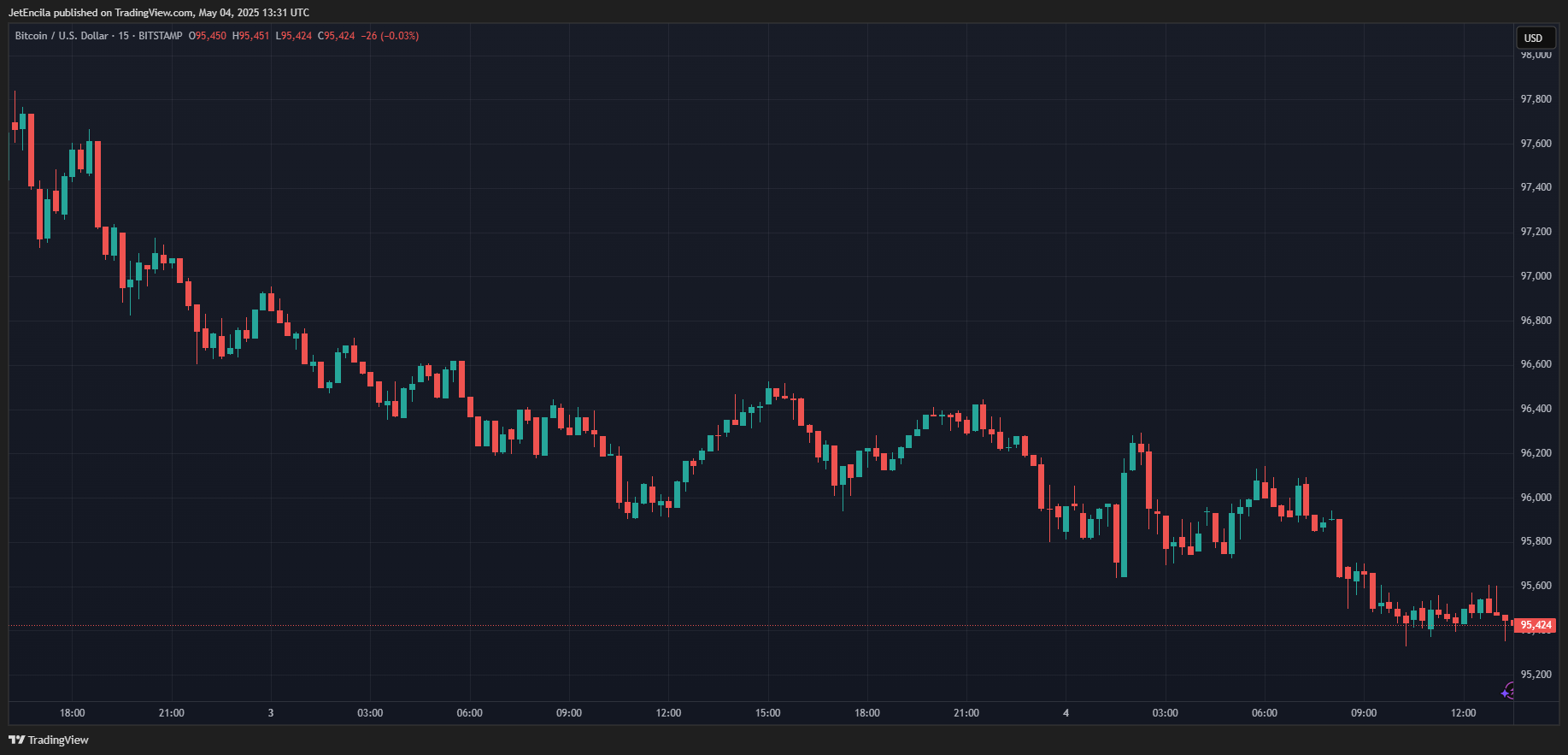Click the '3' date marker on time axis
The height and width of the screenshot is (755, 1568).
pos(271,713)
